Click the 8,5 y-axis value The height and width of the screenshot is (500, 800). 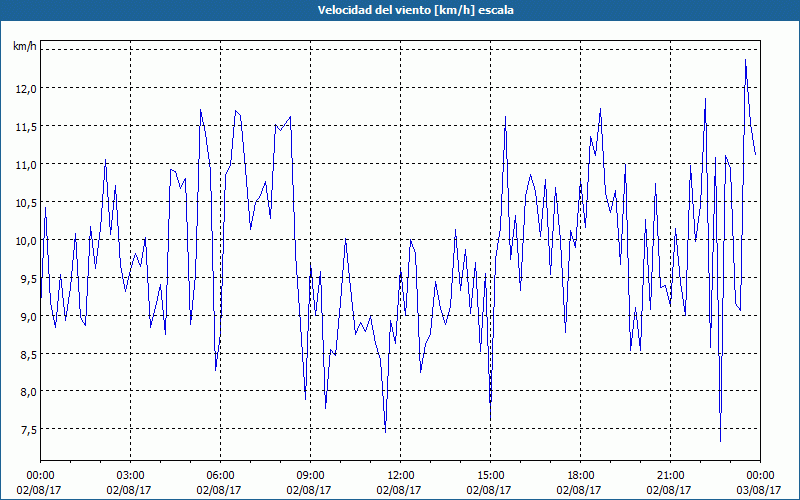coord(29,354)
